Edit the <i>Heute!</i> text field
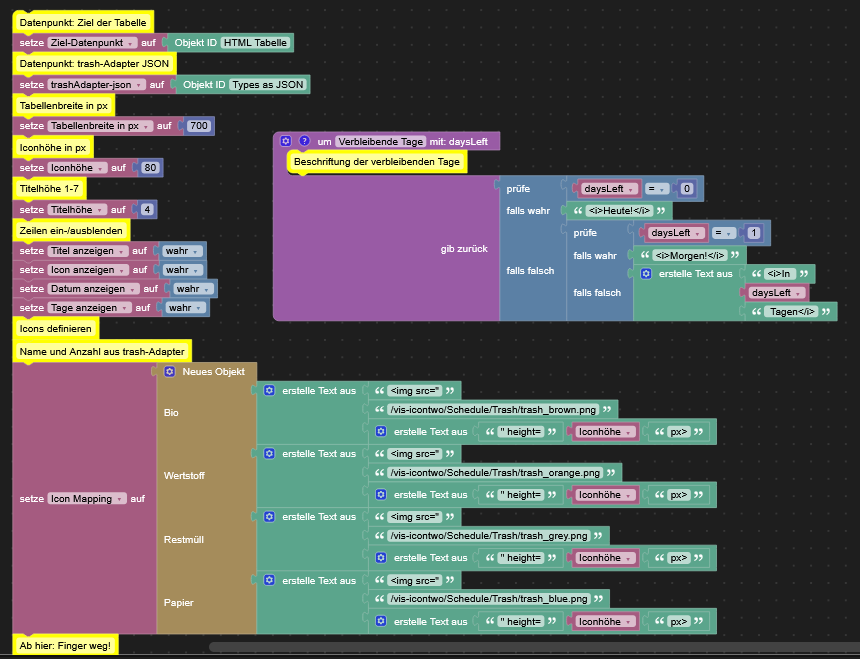860x659 pixels. [619, 211]
